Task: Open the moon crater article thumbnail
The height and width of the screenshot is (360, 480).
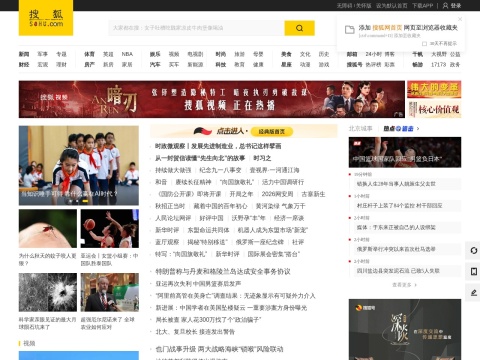Action: (x=48, y=292)
